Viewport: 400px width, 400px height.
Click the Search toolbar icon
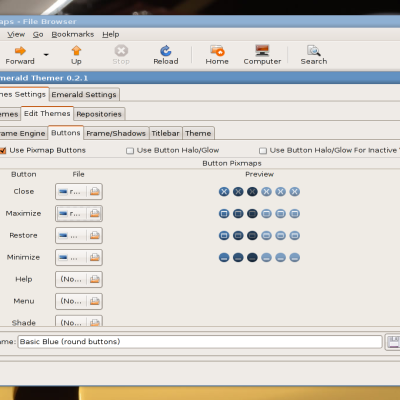314,51
